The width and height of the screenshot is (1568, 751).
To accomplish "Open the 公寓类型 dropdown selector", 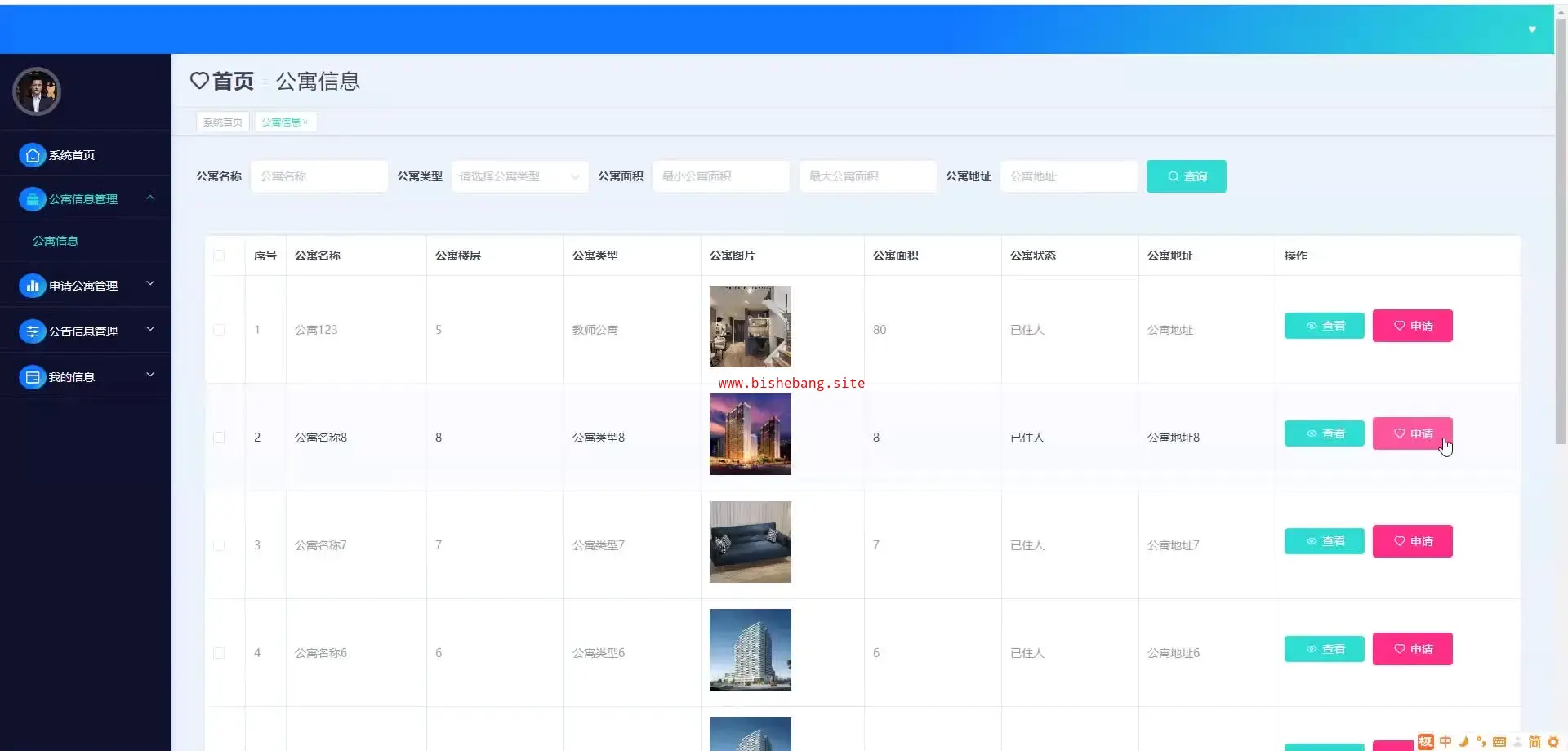I will click(519, 176).
